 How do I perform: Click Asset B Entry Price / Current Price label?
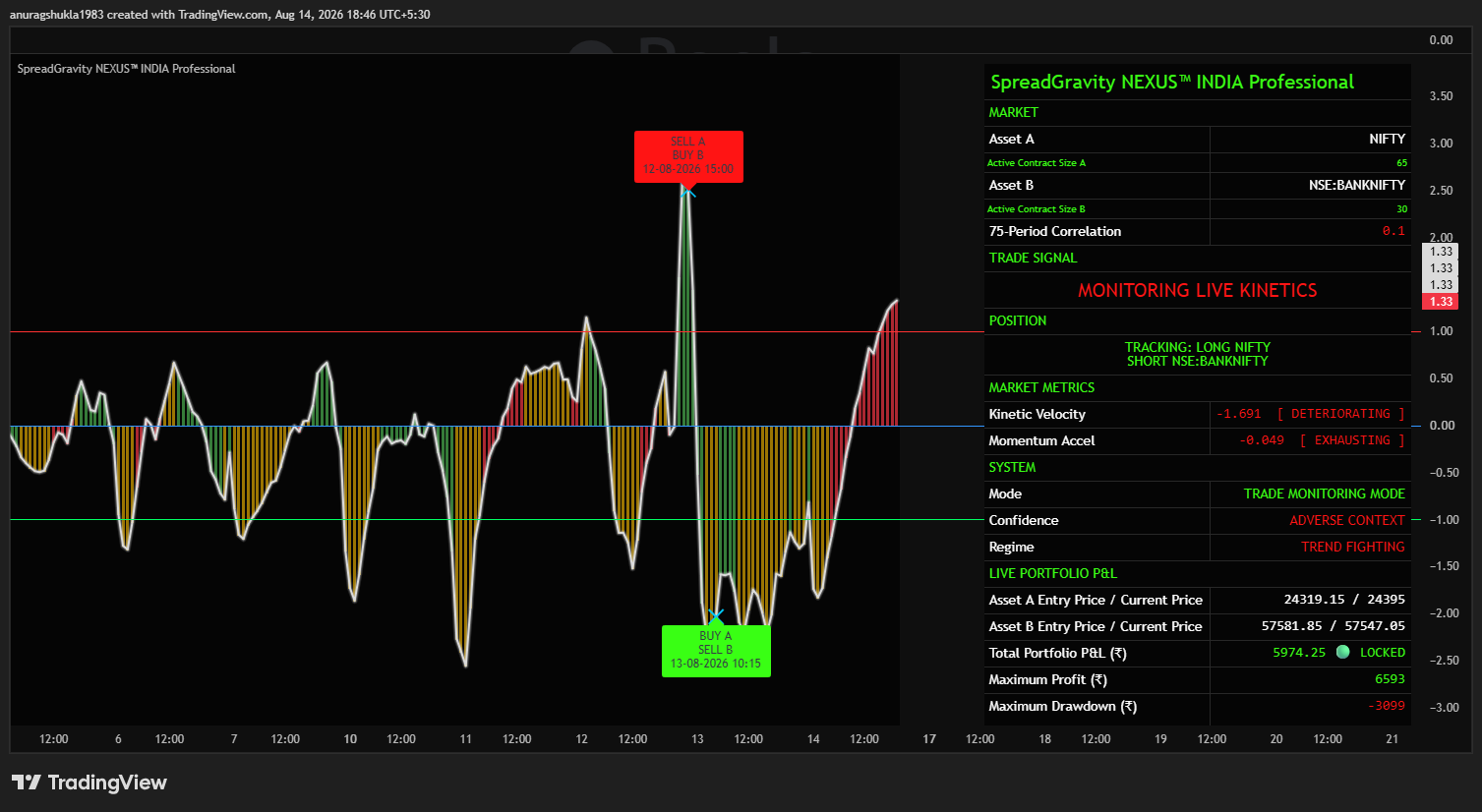coord(1096,627)
